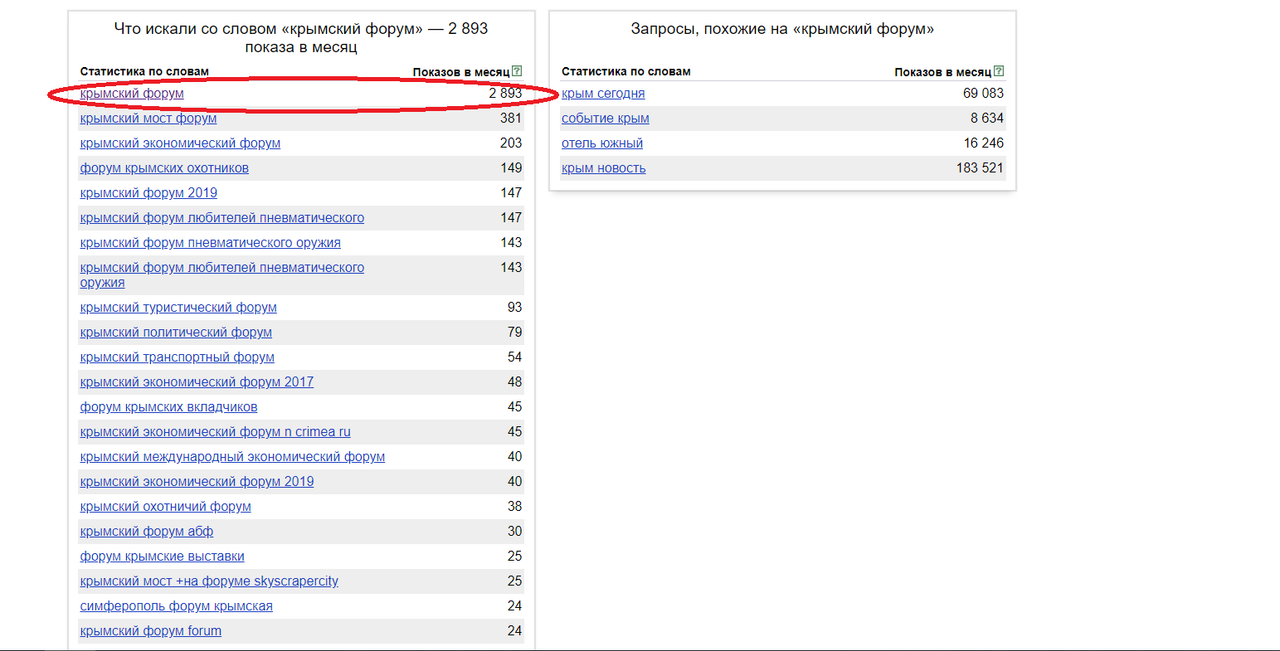Viewport: 1280px width, 651px height.
Task: Select "симферополь форум крымская" link
Action: click(176, 607)
